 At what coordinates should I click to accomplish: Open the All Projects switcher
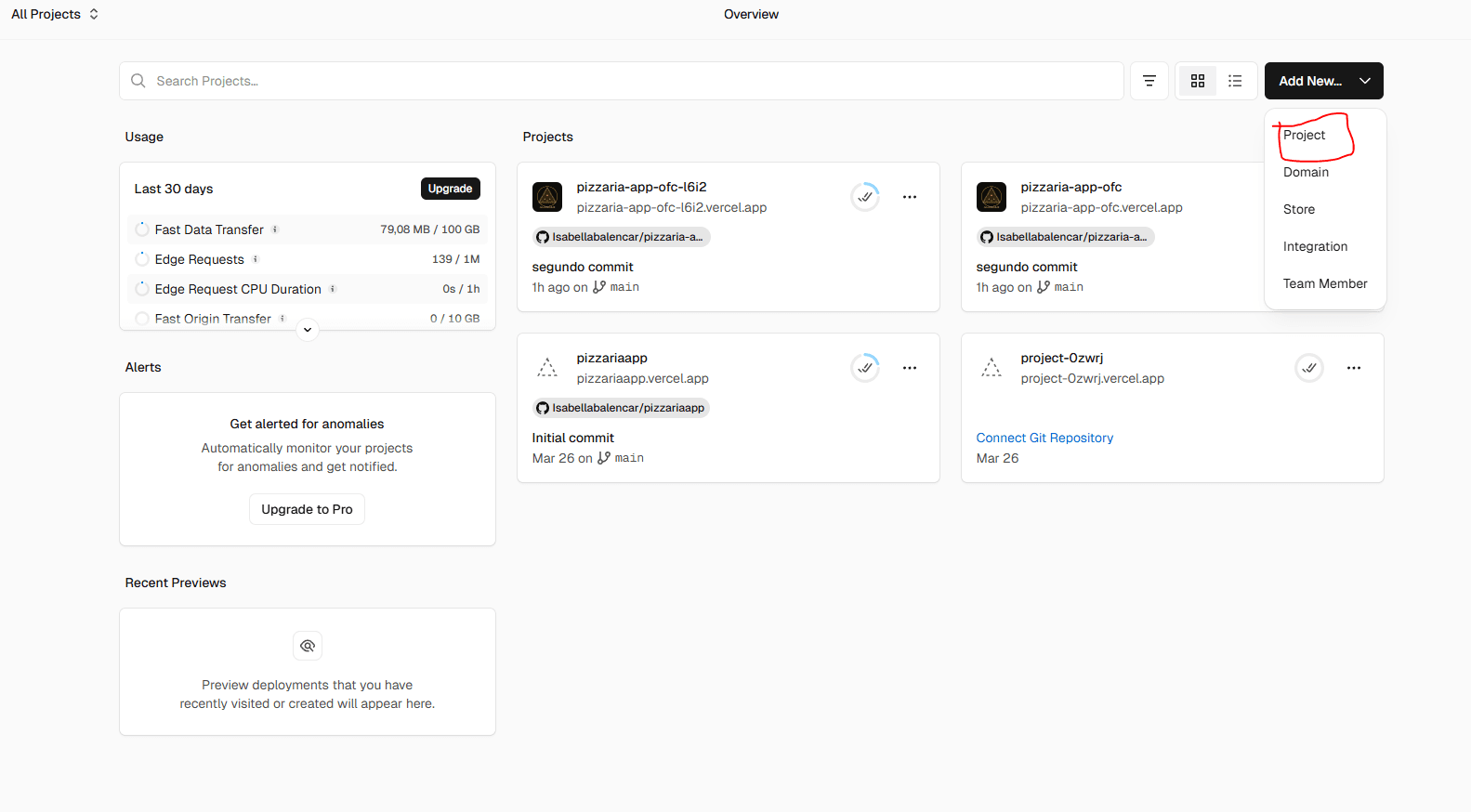55,14
